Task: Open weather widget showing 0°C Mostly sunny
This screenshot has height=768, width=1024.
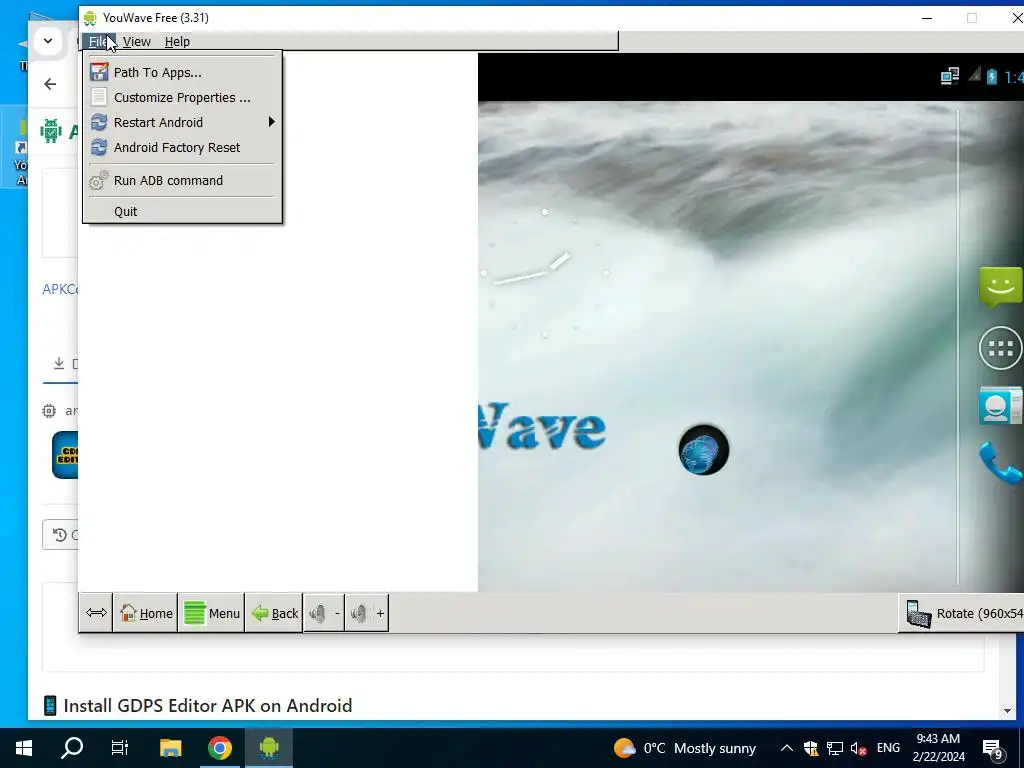Action: (x=684, y=748)
